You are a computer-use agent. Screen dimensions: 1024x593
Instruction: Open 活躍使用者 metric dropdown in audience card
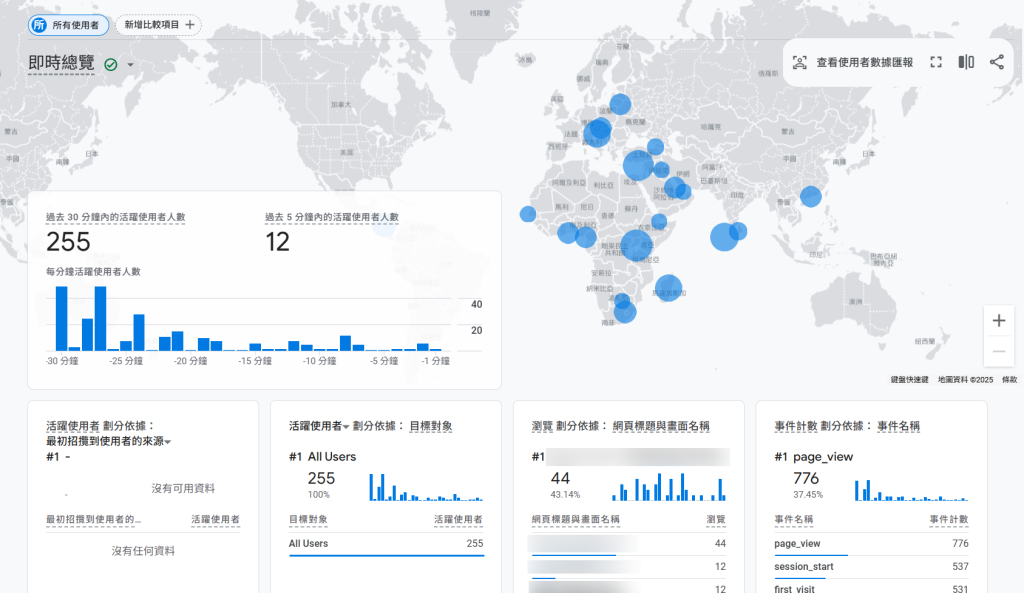pyautogui.click(x=347, y=427)
